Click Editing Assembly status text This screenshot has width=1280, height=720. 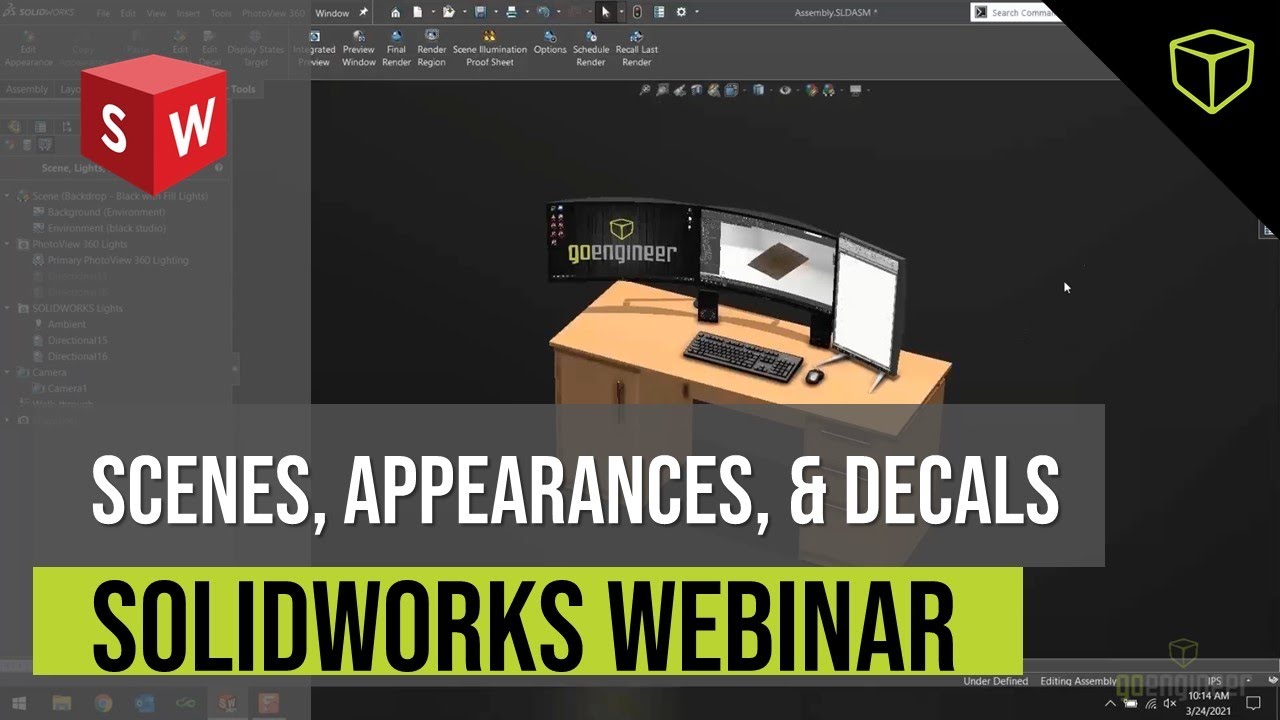[x=1078, y=681]
